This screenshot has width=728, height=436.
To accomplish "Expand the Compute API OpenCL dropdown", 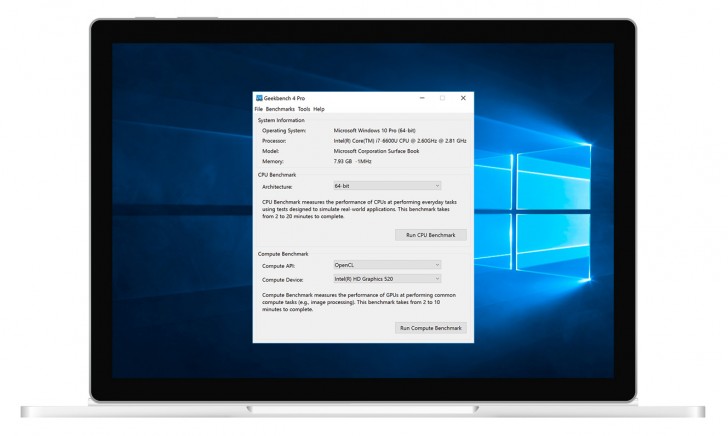I will pyautogui.click(x=387, y=265).
